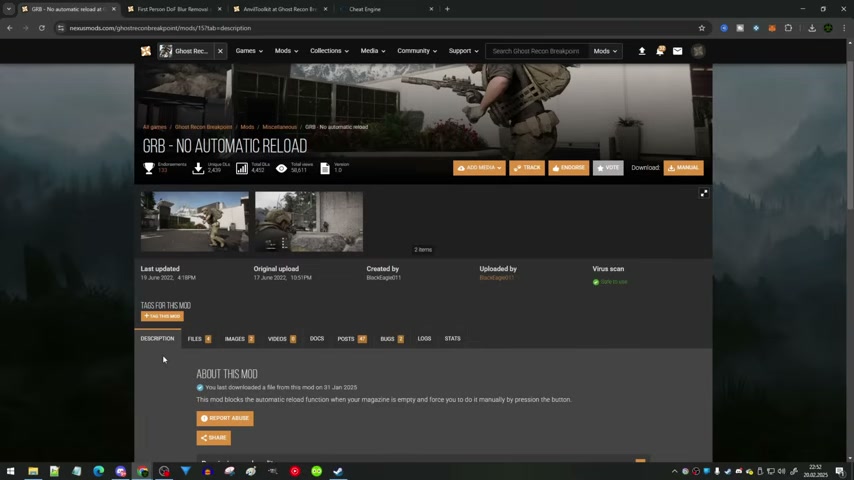Switch to the Posts tab
Image resolution: width=854 pixels, height=480 pixels.
click(x=352, y=339)
